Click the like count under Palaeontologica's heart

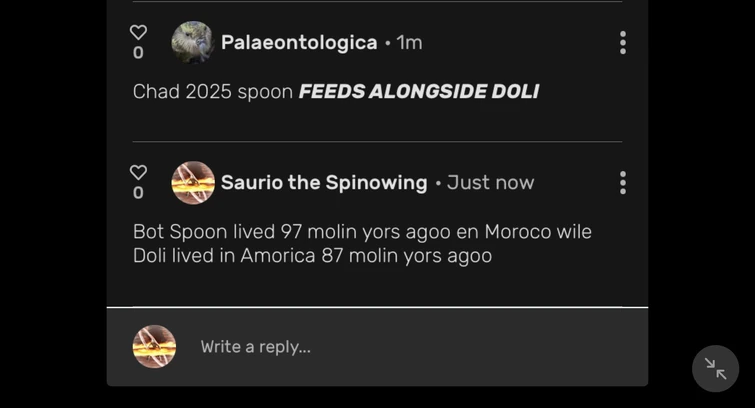(138, 53)
